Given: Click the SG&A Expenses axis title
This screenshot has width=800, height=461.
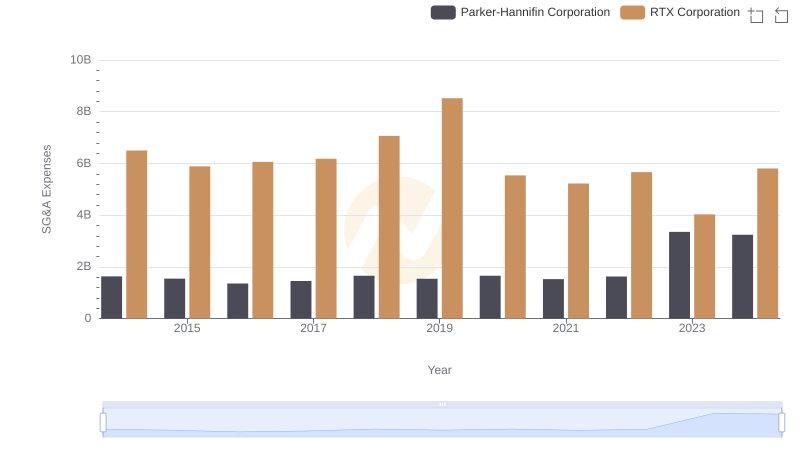Looking at the screenshot, I should click(46, 189).
